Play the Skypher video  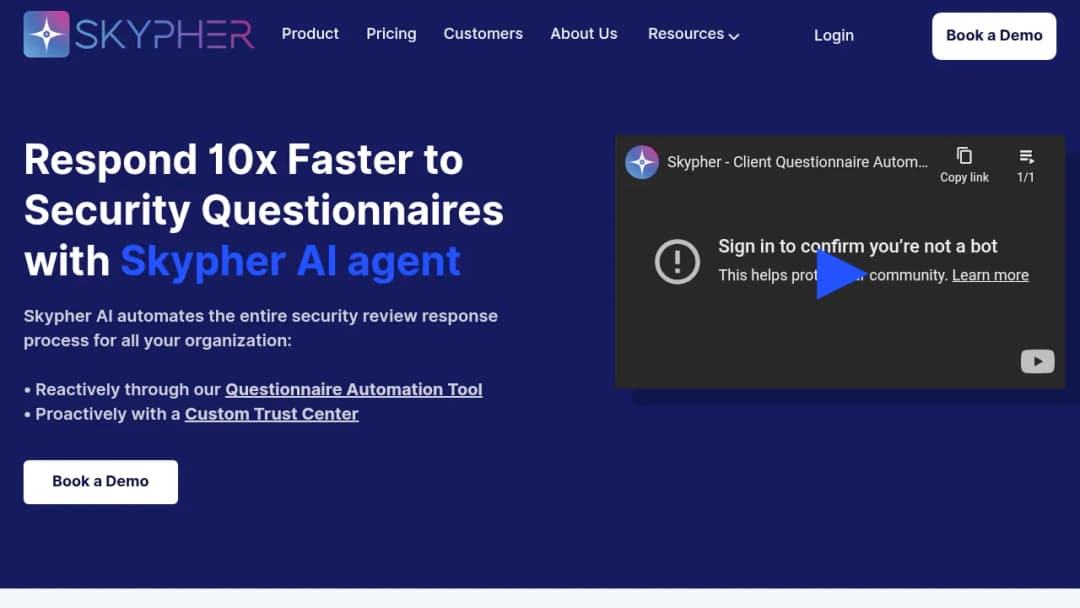[x=839, y=275]
